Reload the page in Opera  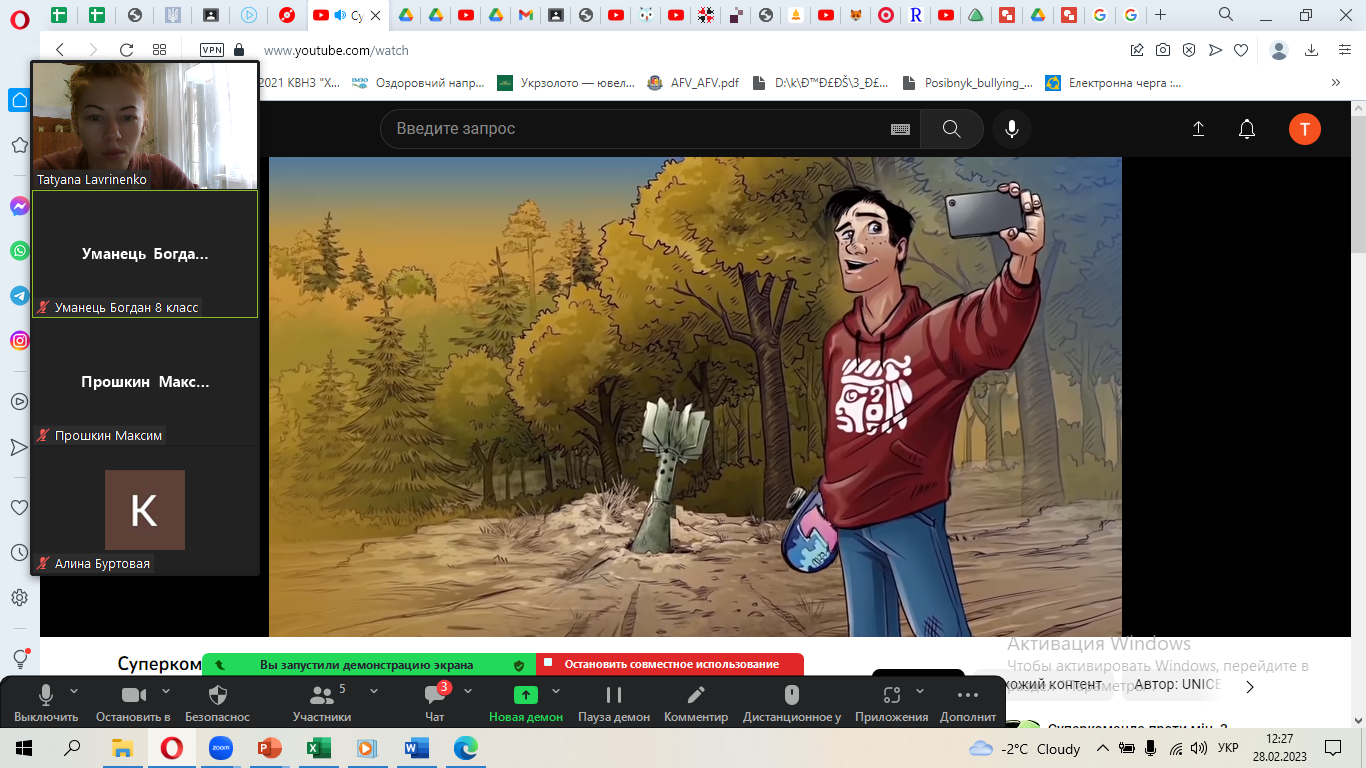[x=126, y=50]
